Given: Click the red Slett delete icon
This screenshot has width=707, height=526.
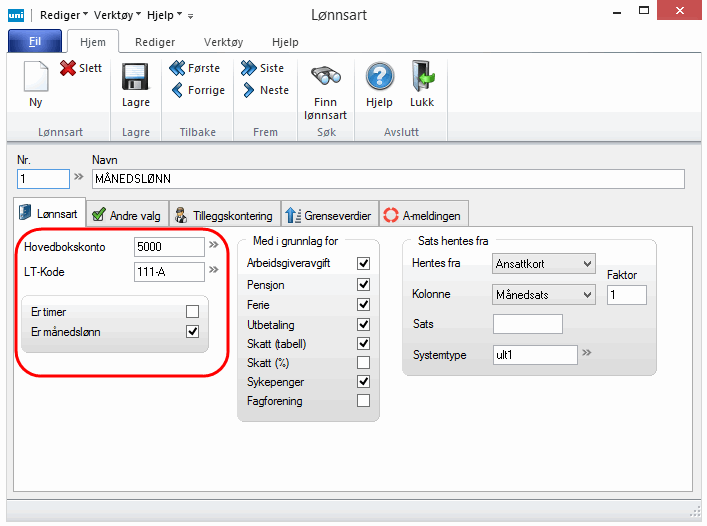Looking at the screenshot, I should point(68,68).
